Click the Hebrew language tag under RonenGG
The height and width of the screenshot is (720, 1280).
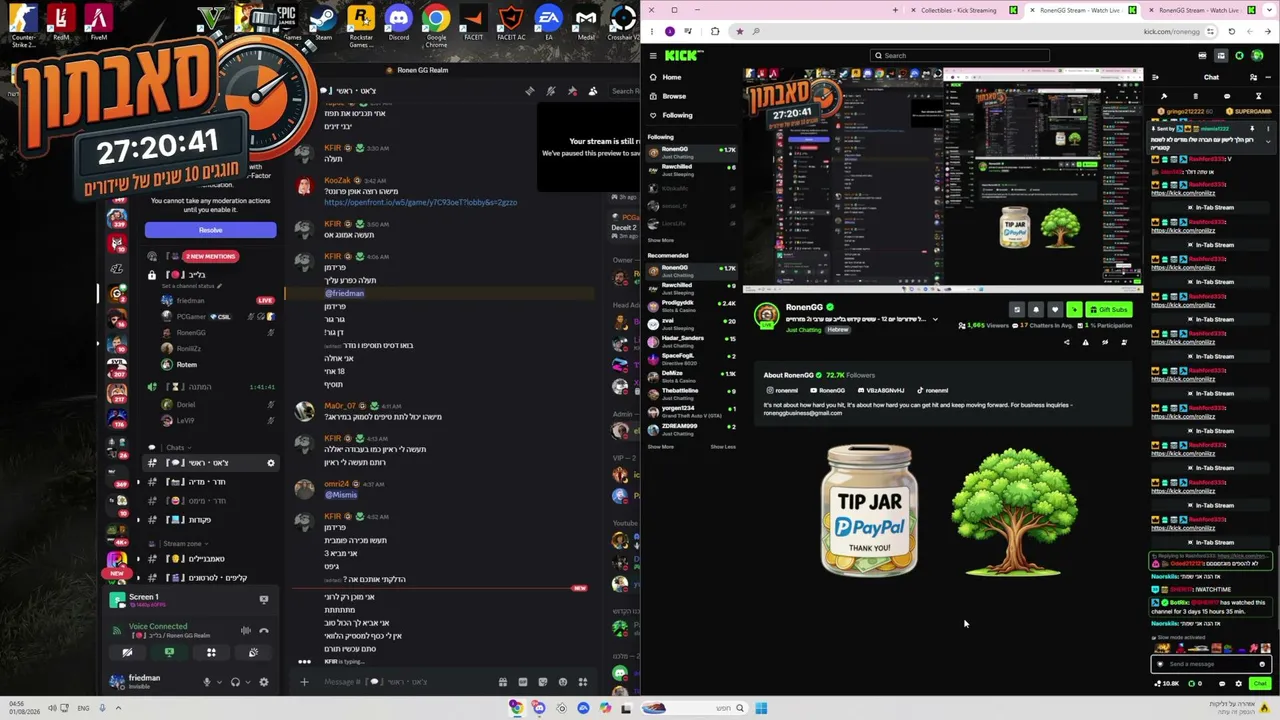837,330
